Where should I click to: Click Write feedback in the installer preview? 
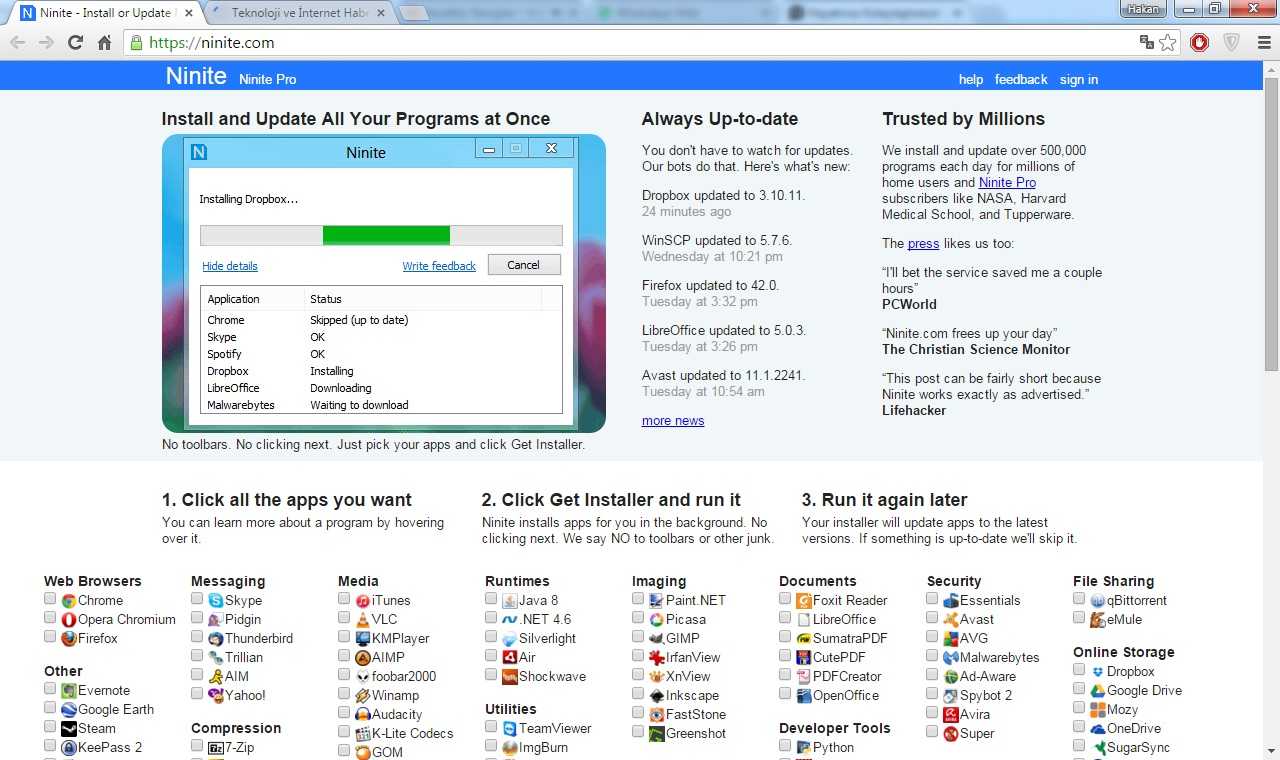click(x=439, y=266)
